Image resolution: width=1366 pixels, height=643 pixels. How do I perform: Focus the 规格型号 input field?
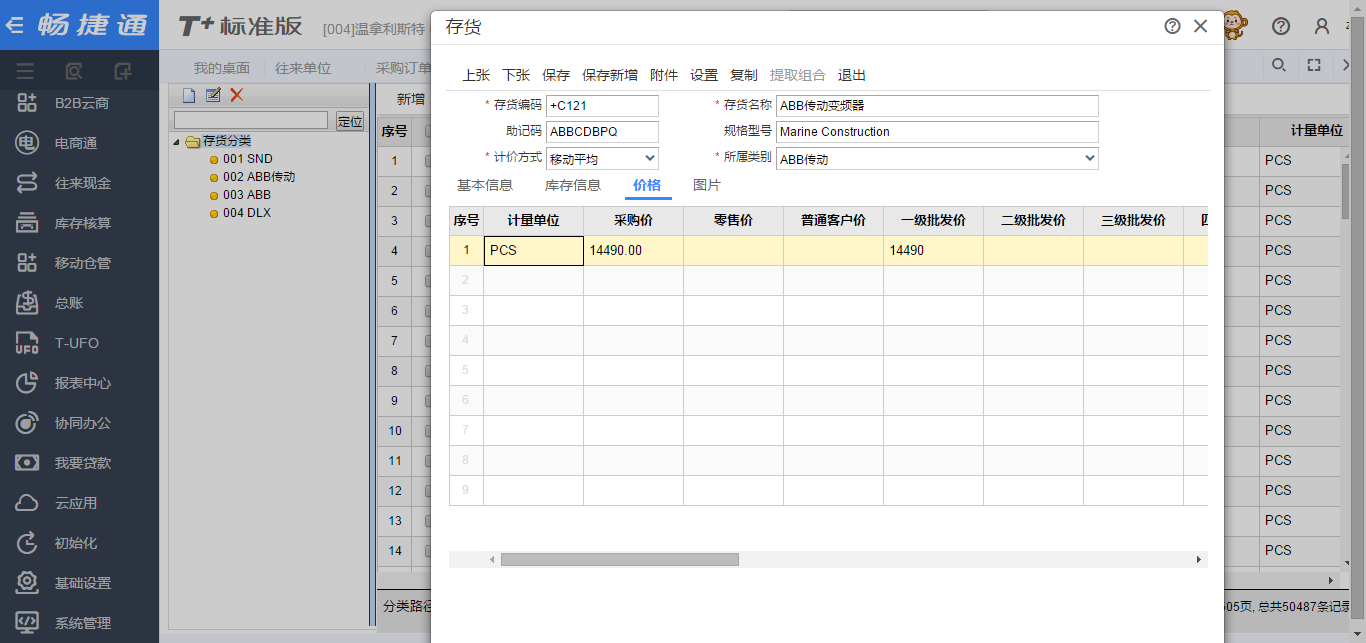pyautogui.click(x=937, y=132)
